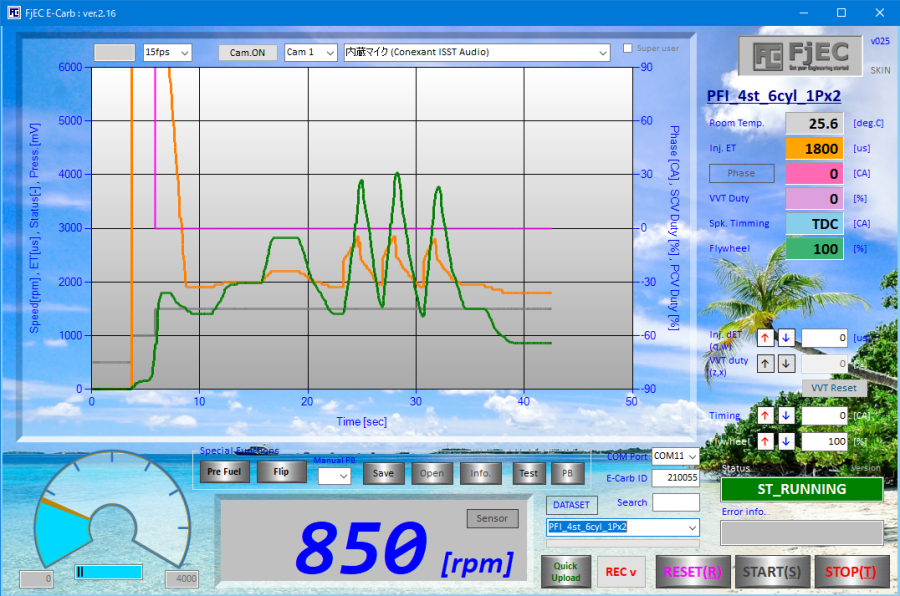
Task: Click the Search input field
Action: 676,502
